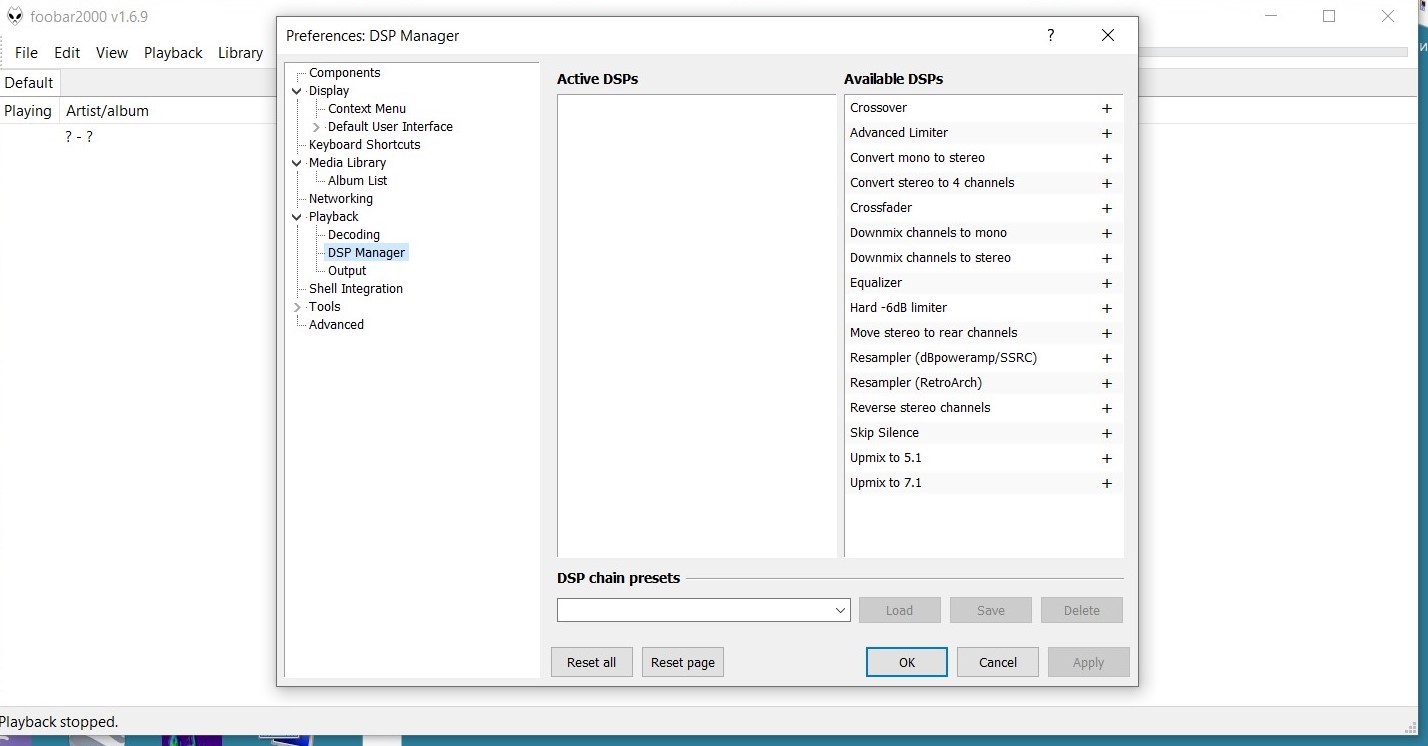Click the Save preset button
The image size is (1428, 746).
991,610
